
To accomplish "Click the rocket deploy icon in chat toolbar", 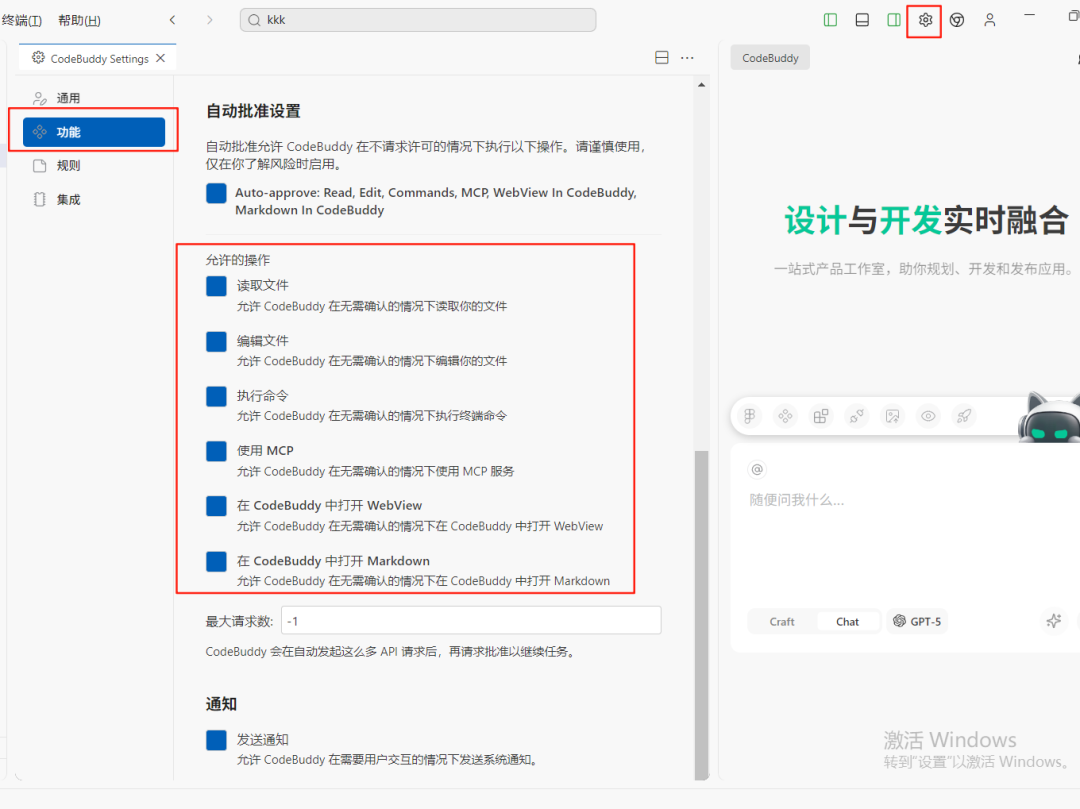I will [964, 415].
